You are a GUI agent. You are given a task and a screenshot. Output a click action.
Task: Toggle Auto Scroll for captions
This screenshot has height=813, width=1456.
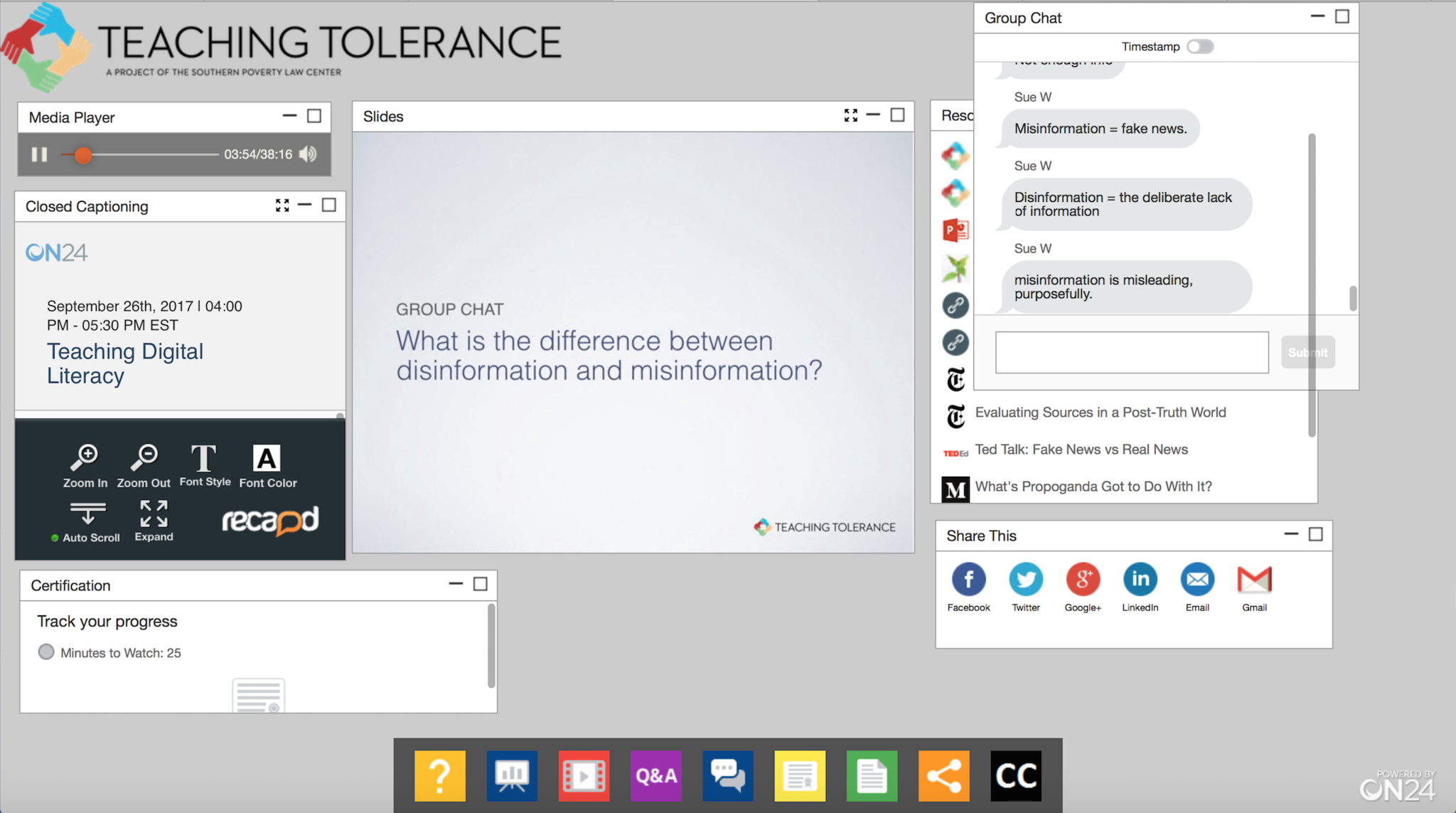click(87, 523)
